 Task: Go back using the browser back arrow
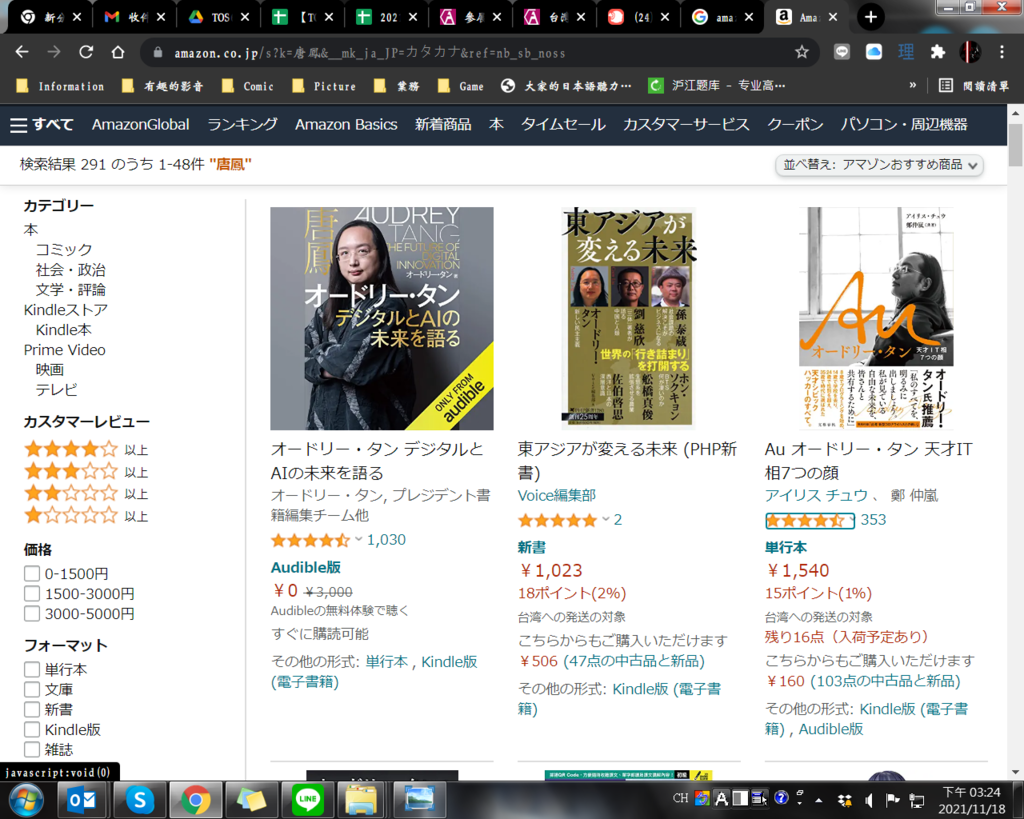22,52
